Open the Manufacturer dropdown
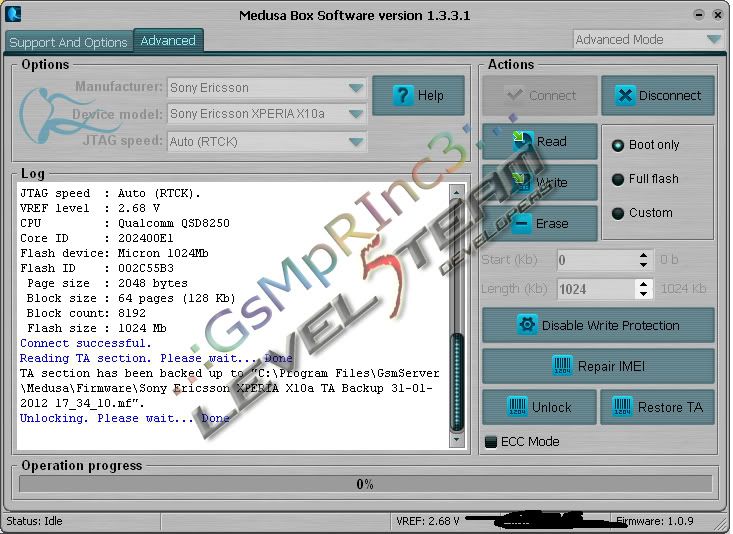 (355, 88)
